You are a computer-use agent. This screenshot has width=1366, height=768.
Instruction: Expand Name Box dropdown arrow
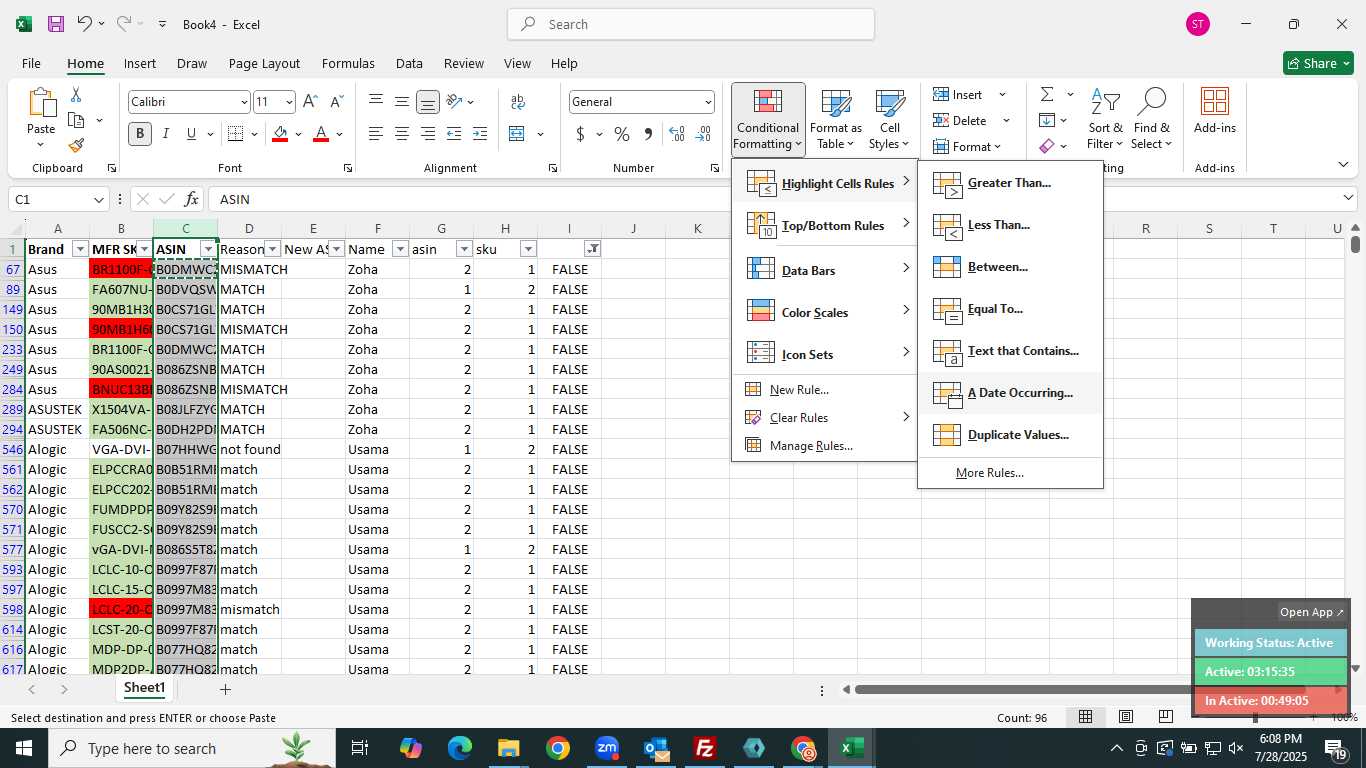(x=98, y=199)
